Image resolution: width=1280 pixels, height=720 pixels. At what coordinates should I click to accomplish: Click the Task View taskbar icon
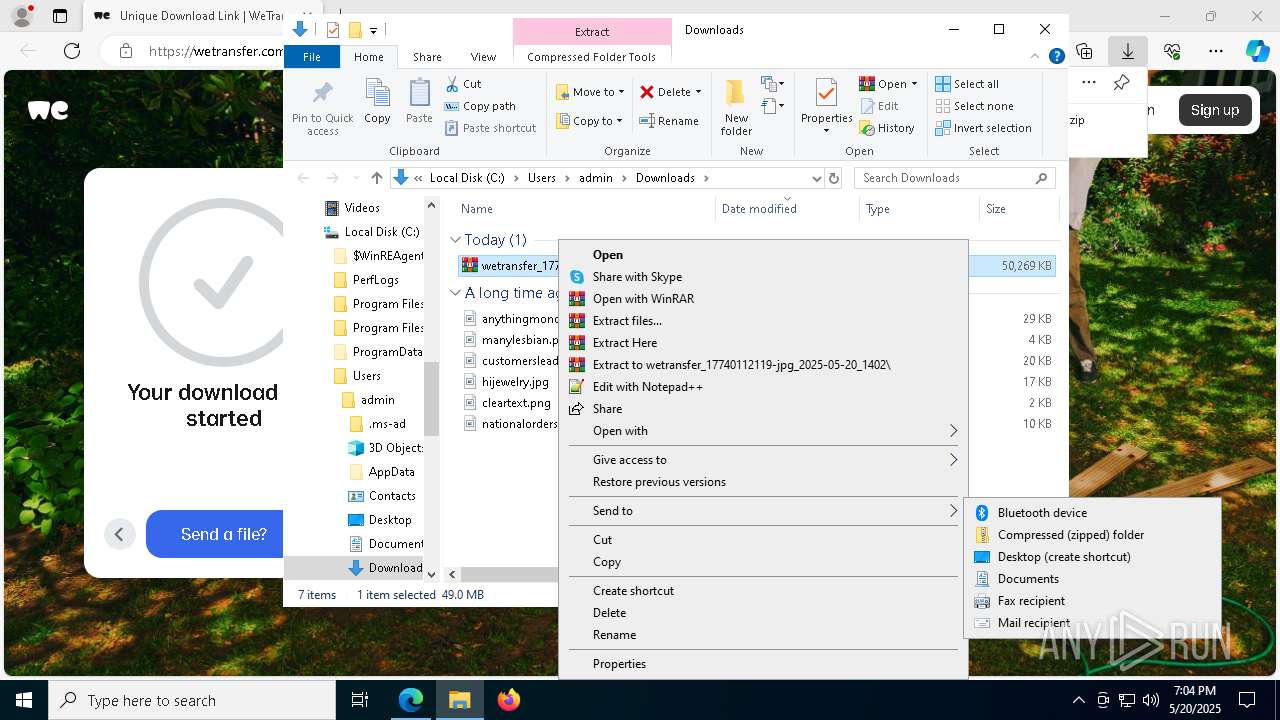point(360,700)
